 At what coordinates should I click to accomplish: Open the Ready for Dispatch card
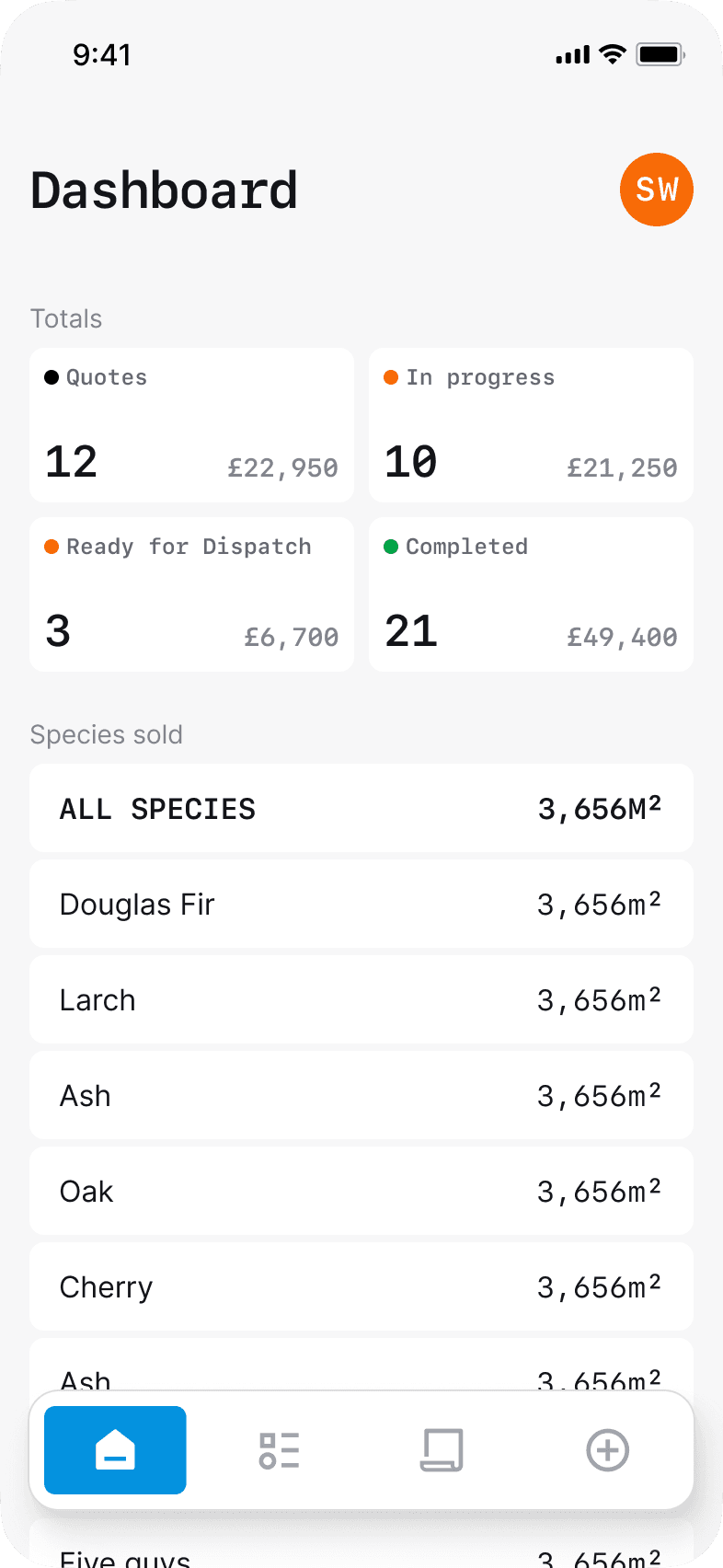pos(191,594)
